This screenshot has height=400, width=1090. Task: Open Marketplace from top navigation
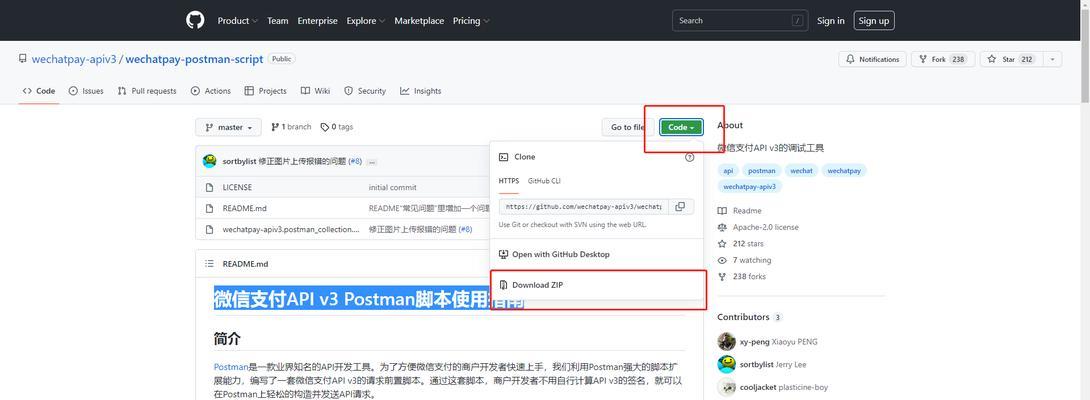pos(419,21)
